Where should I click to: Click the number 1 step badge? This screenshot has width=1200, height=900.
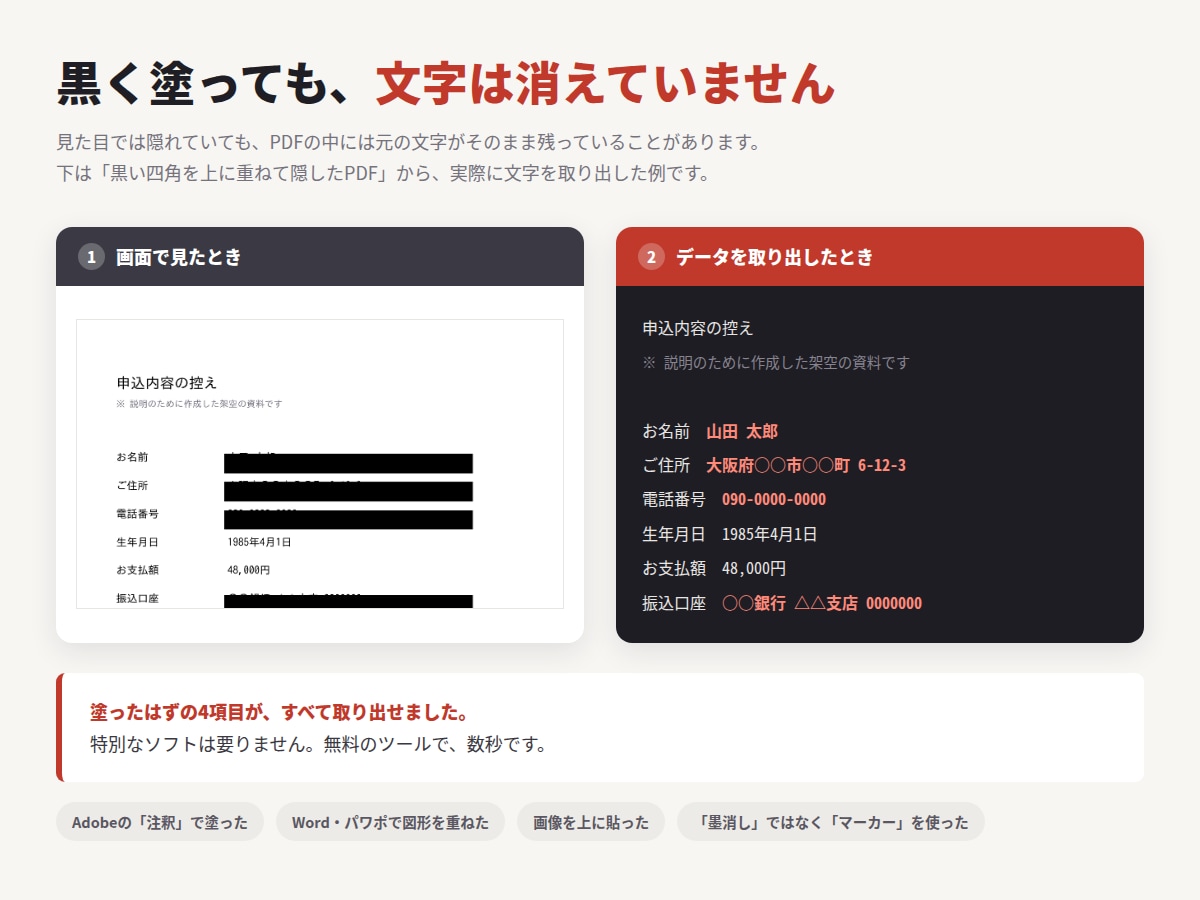91,257
